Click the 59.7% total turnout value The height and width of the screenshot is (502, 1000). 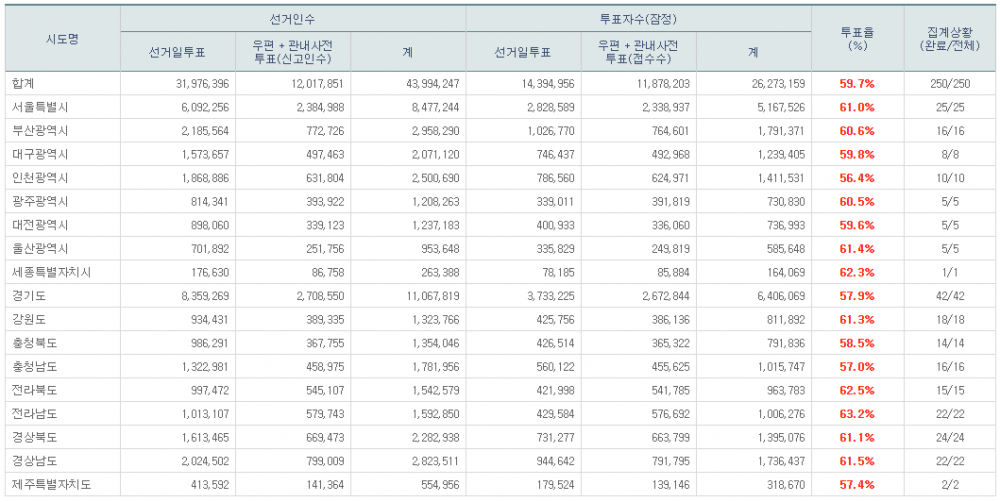tap(857, 84)
